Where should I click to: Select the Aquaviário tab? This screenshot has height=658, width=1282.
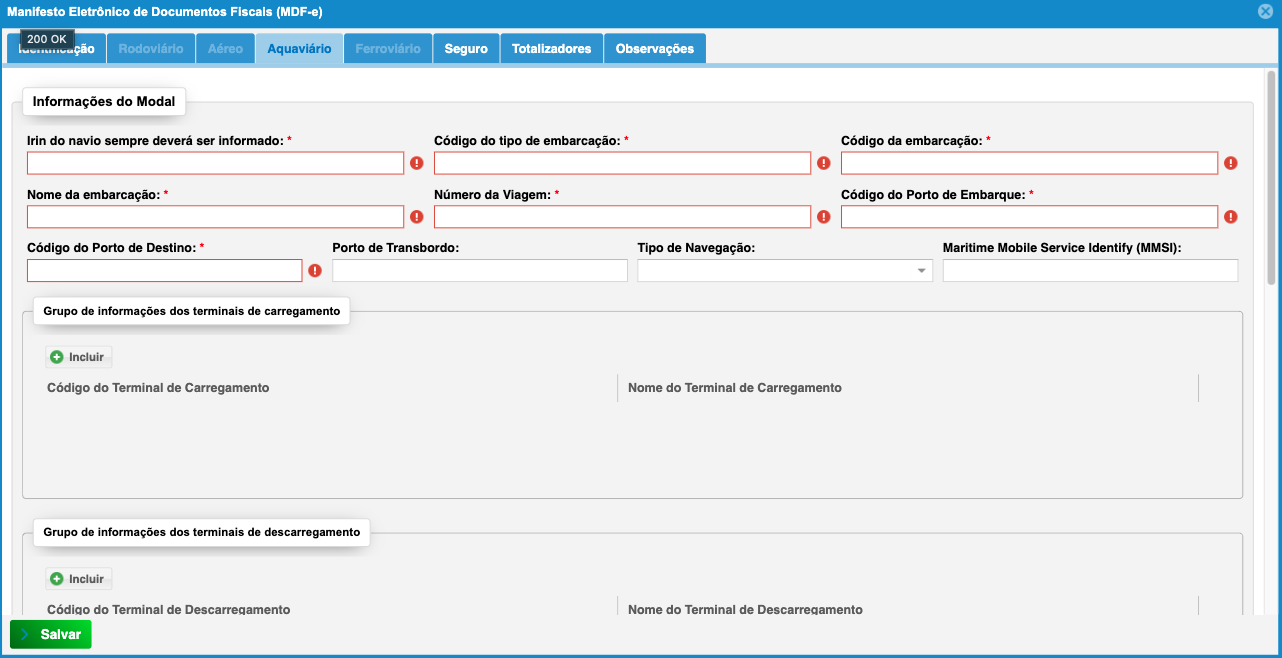tap(299, 49)
